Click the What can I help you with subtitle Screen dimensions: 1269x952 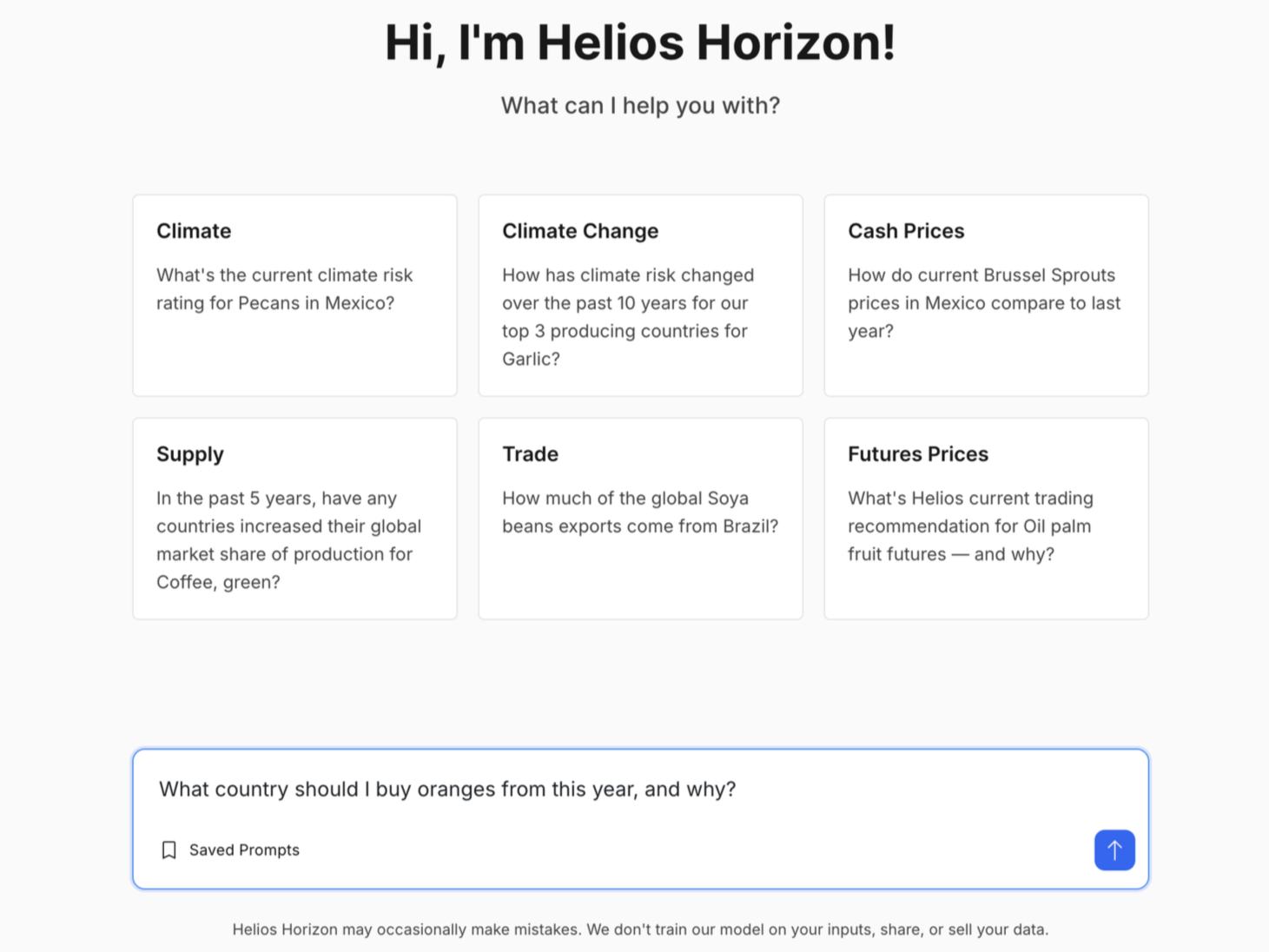(x=640, y=105)
